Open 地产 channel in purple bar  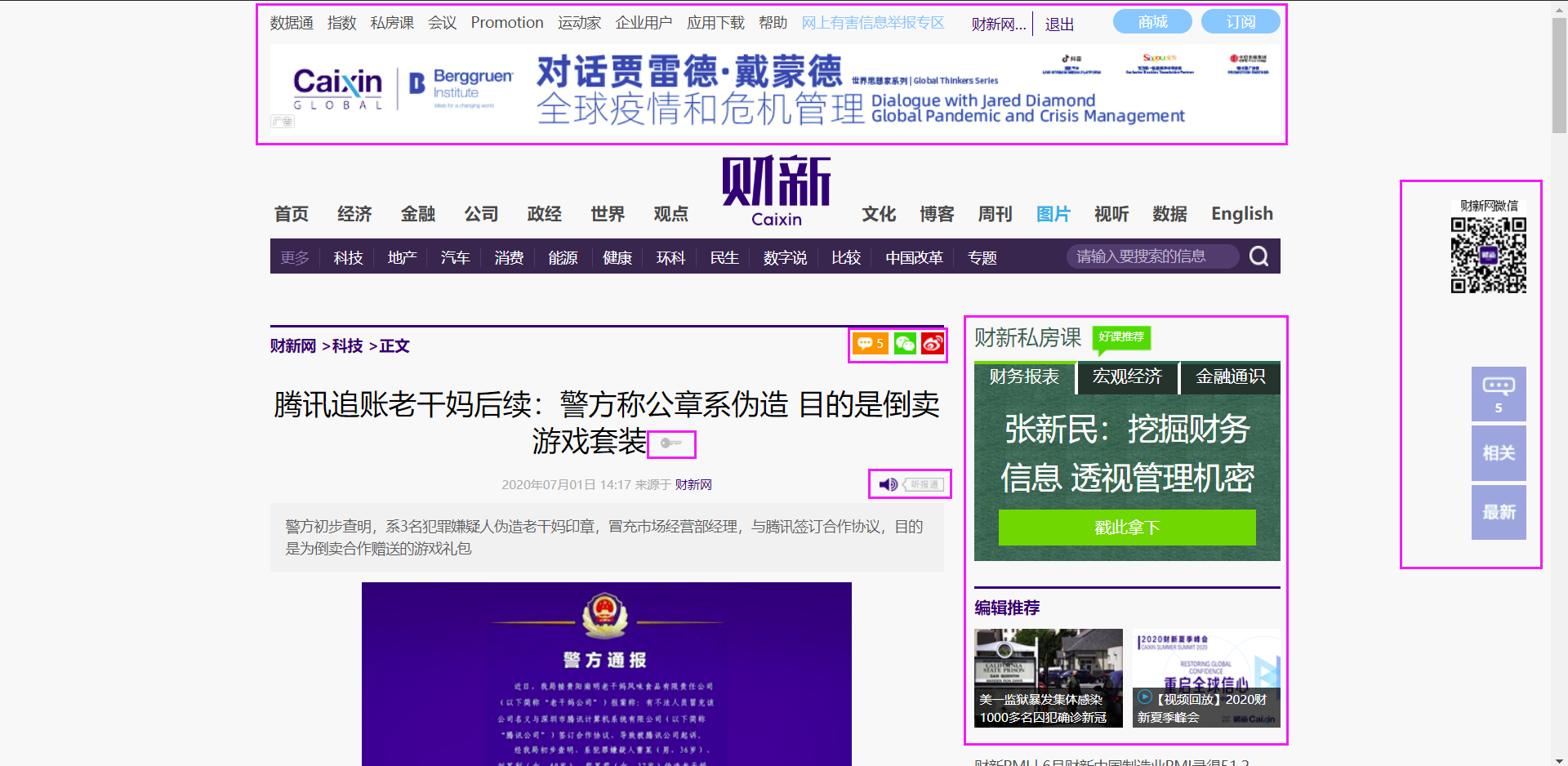click(x=402, y=257)
